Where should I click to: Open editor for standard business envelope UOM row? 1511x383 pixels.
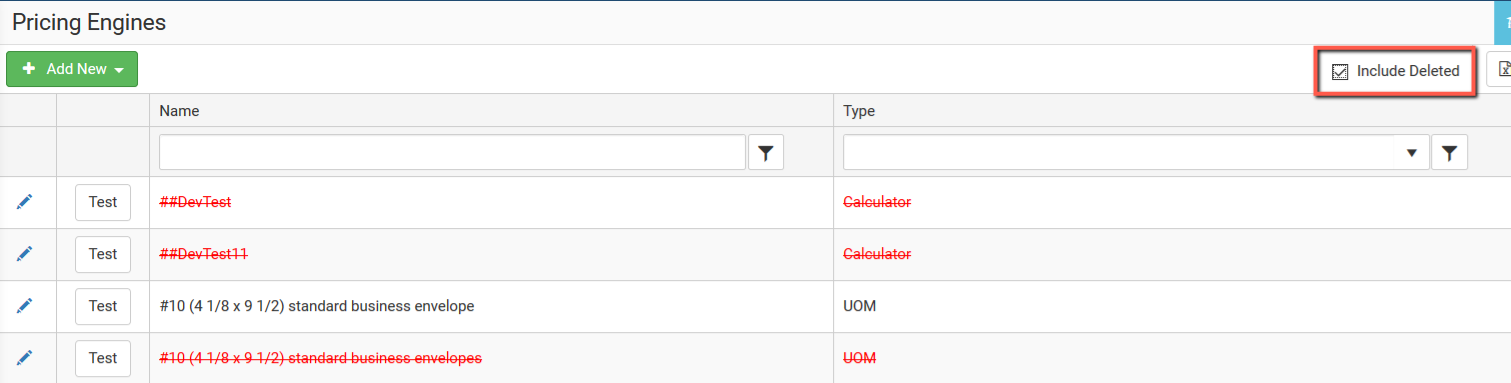click(25, 306)
